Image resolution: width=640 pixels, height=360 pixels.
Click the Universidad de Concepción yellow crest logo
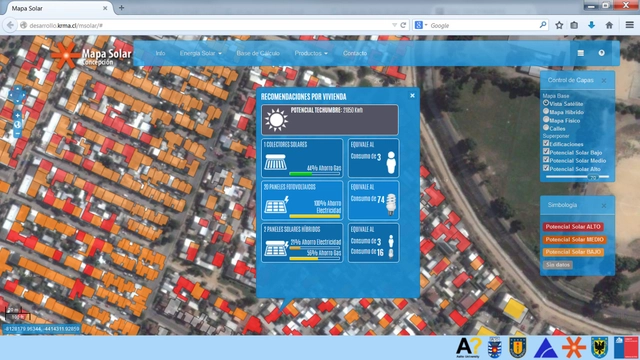[518, 348]
